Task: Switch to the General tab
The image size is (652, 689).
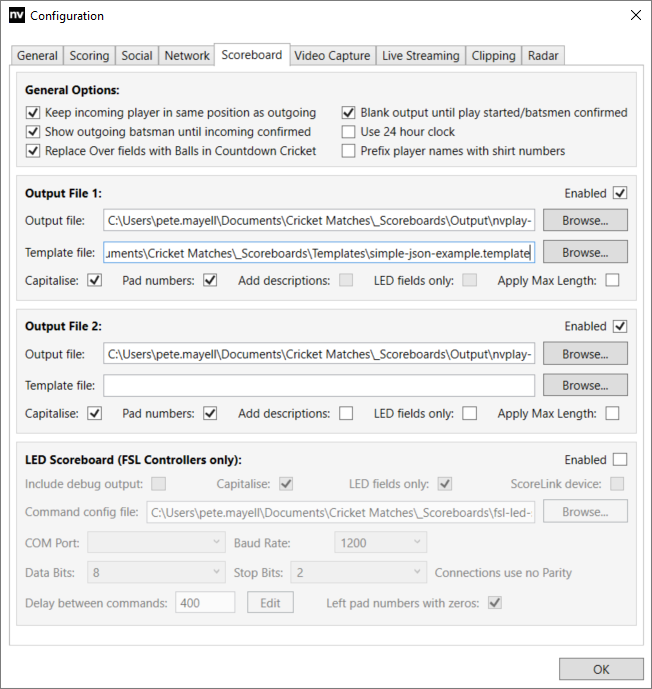Action: click(38, 56)
